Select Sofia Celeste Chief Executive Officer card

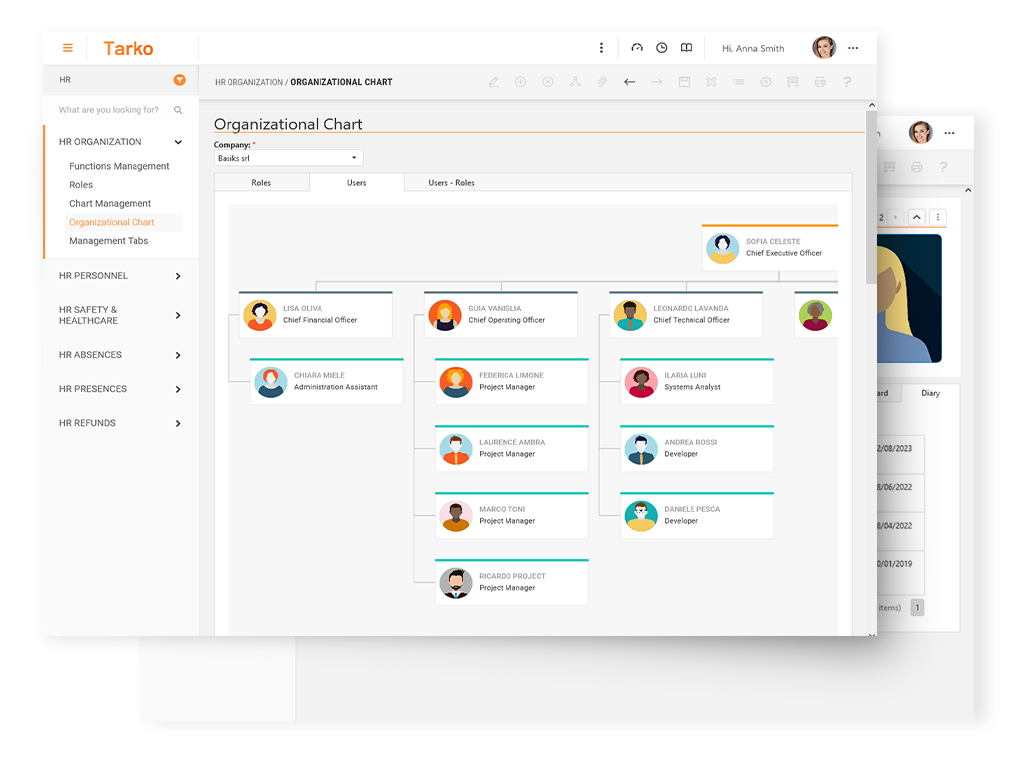pos(770,247)
